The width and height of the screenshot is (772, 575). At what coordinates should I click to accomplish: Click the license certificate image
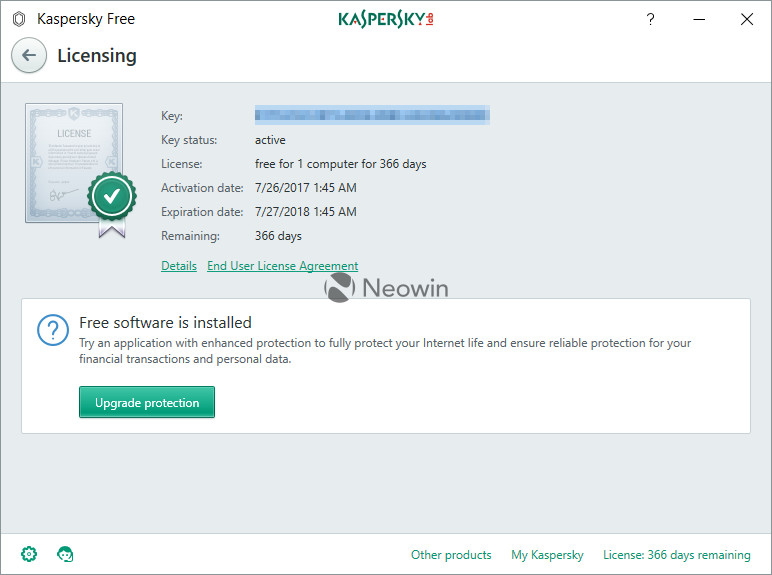[81, 170]
